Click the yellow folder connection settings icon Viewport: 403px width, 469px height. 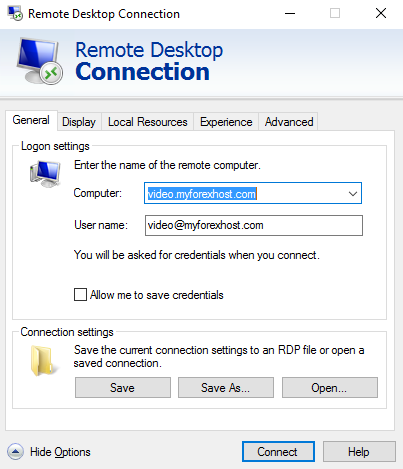(43, 361)
